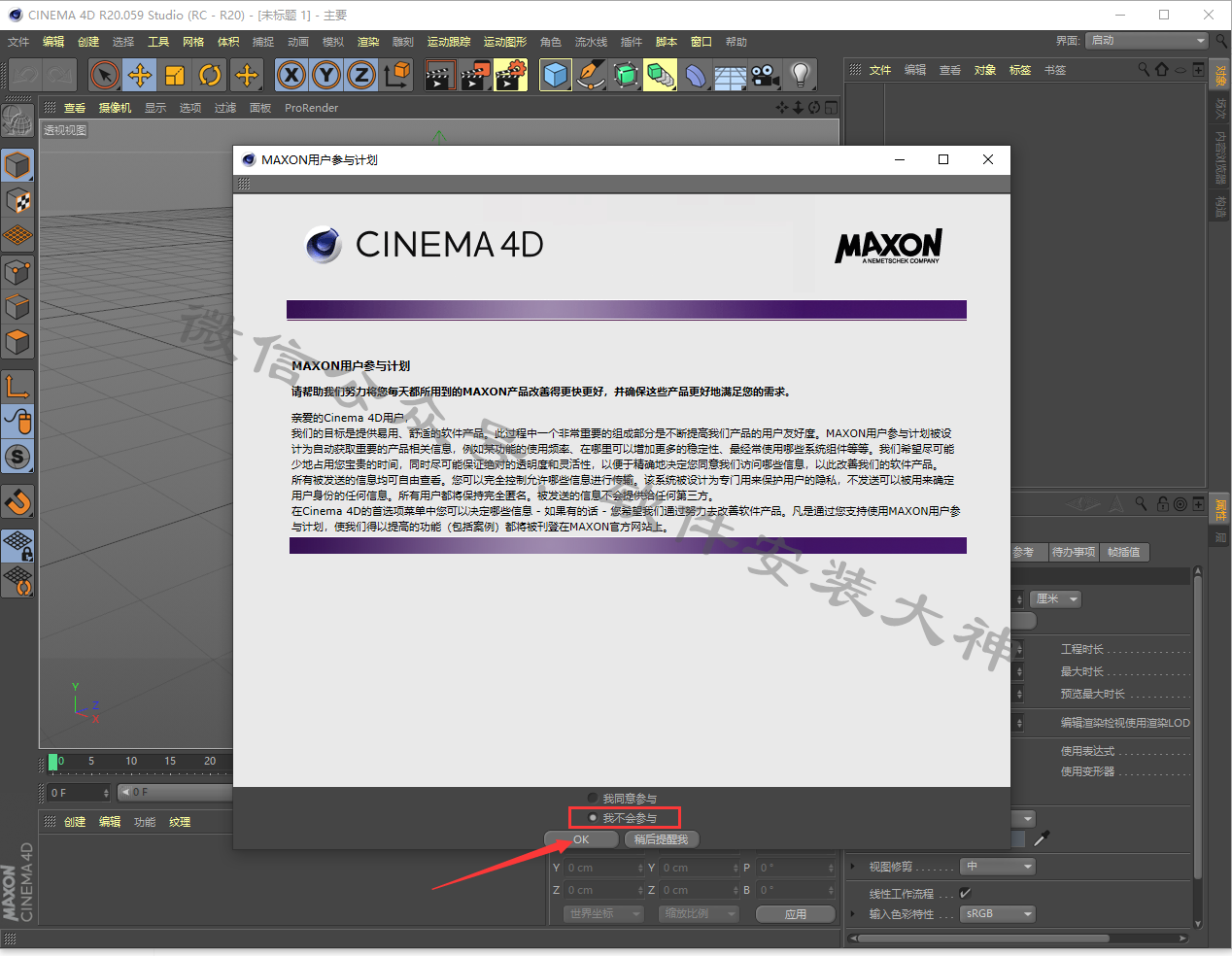Open the array modeling objects icon
Image resolution: width=1232 pixels, height=956 pixels.
coord(661,75)
